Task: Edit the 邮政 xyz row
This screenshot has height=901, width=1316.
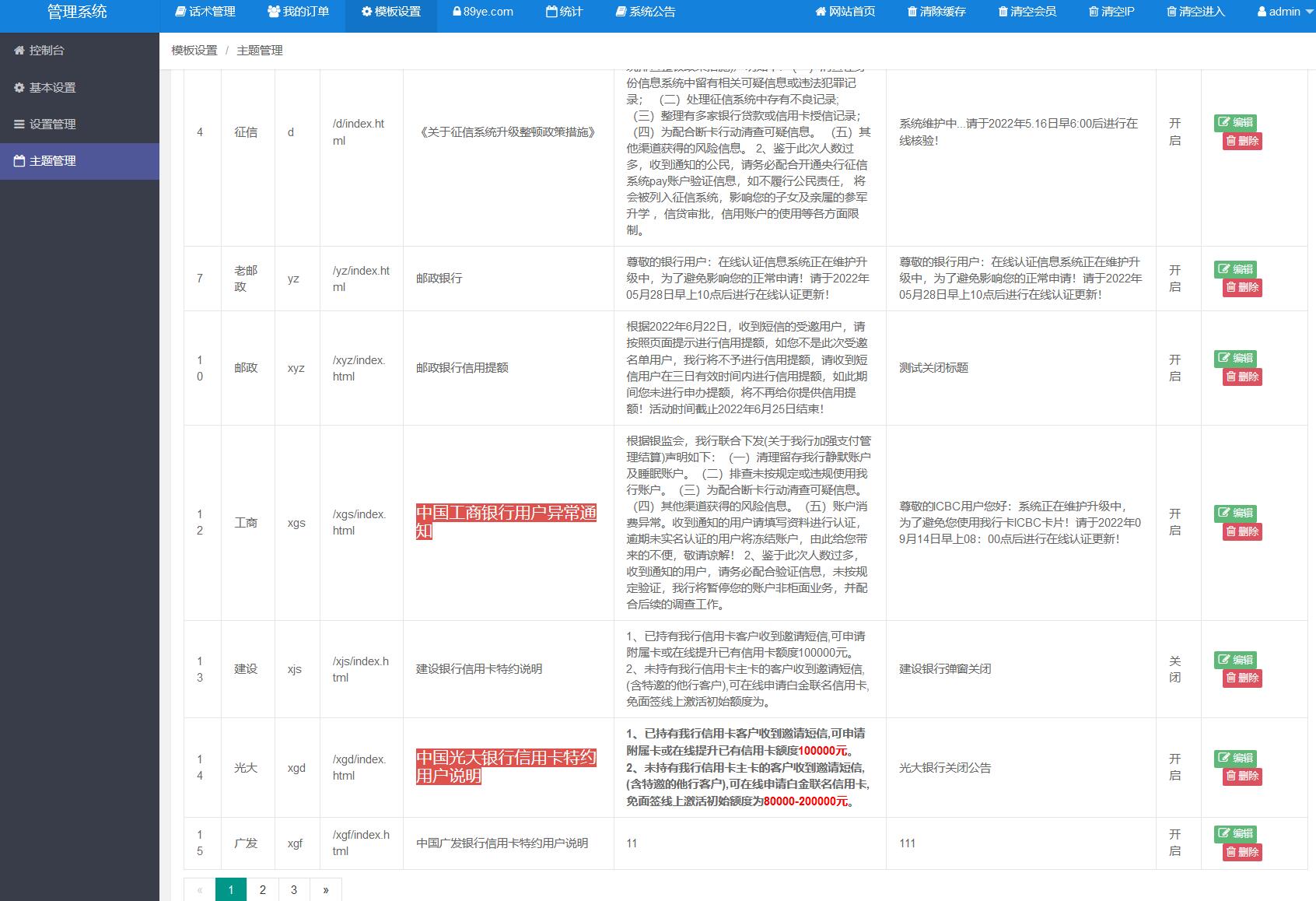Action: pyautogui.click(x=1236, y=358)
